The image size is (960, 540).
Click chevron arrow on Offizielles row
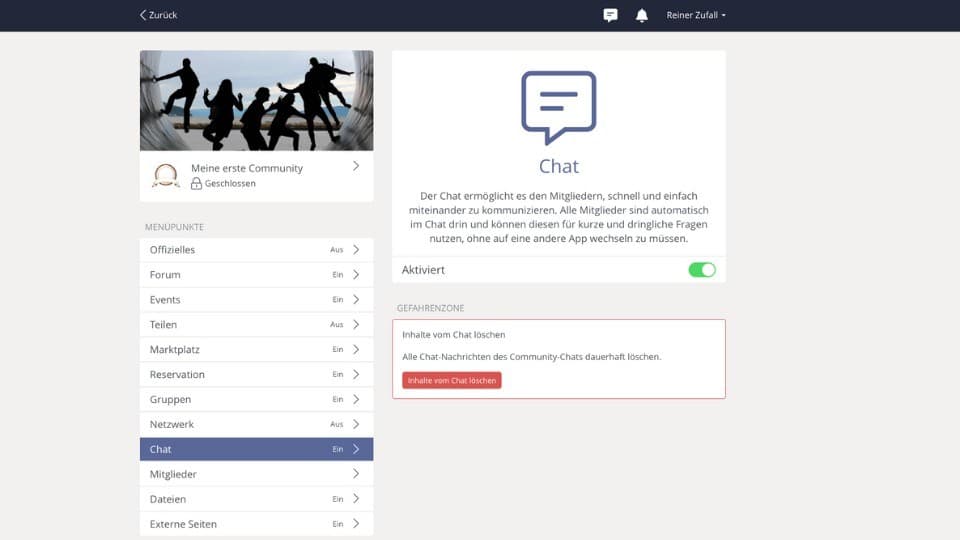[x=356, y=250]
